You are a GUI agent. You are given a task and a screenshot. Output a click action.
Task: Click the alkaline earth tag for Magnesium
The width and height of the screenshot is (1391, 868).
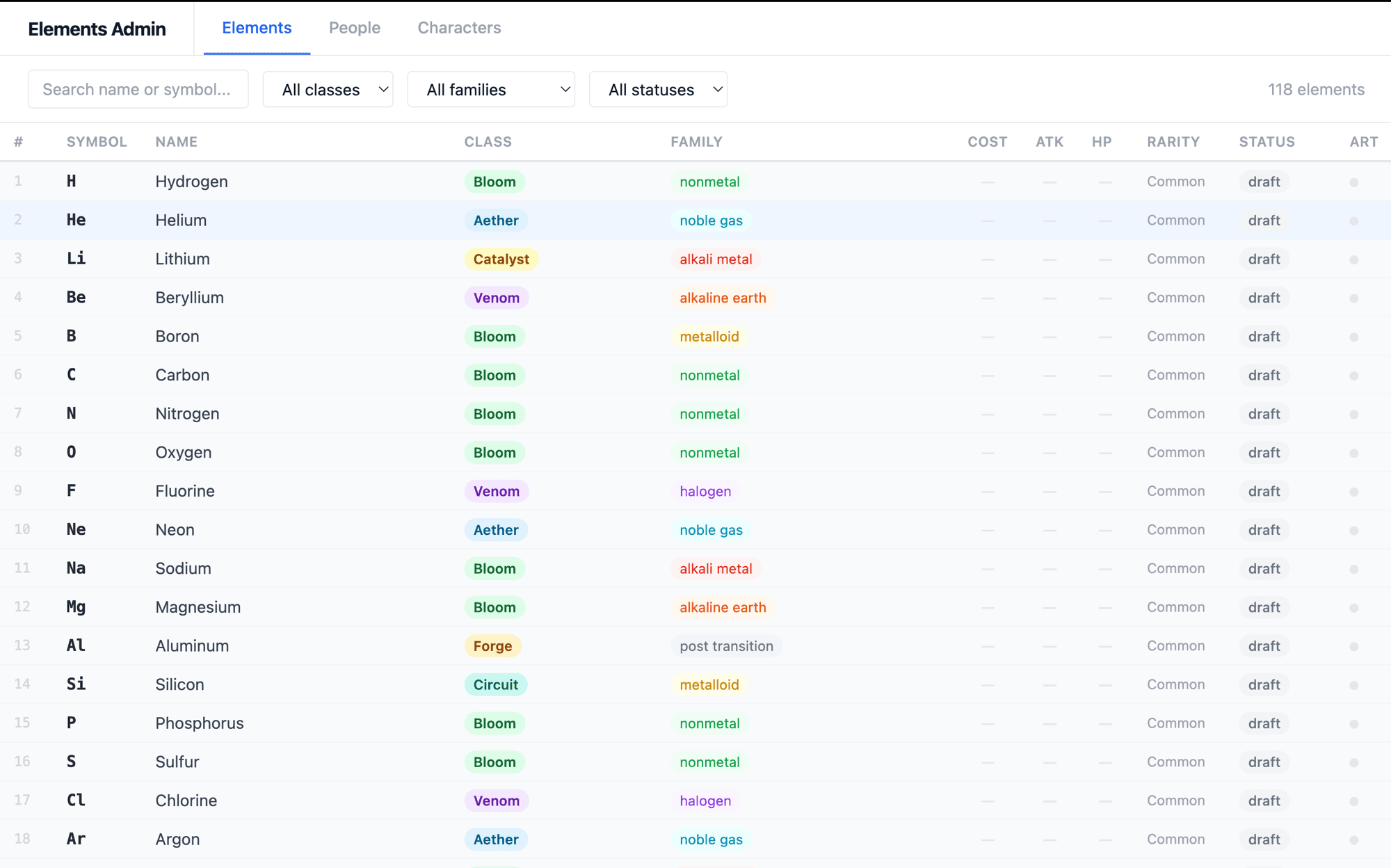point(723,607)
